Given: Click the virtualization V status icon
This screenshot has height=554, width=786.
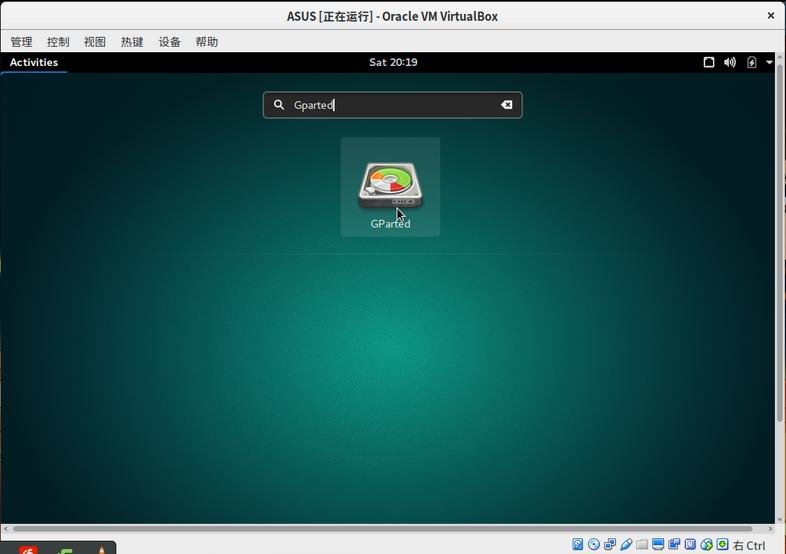Looking at the screenshot, I should pyautogui.click(x=690, y=544).
